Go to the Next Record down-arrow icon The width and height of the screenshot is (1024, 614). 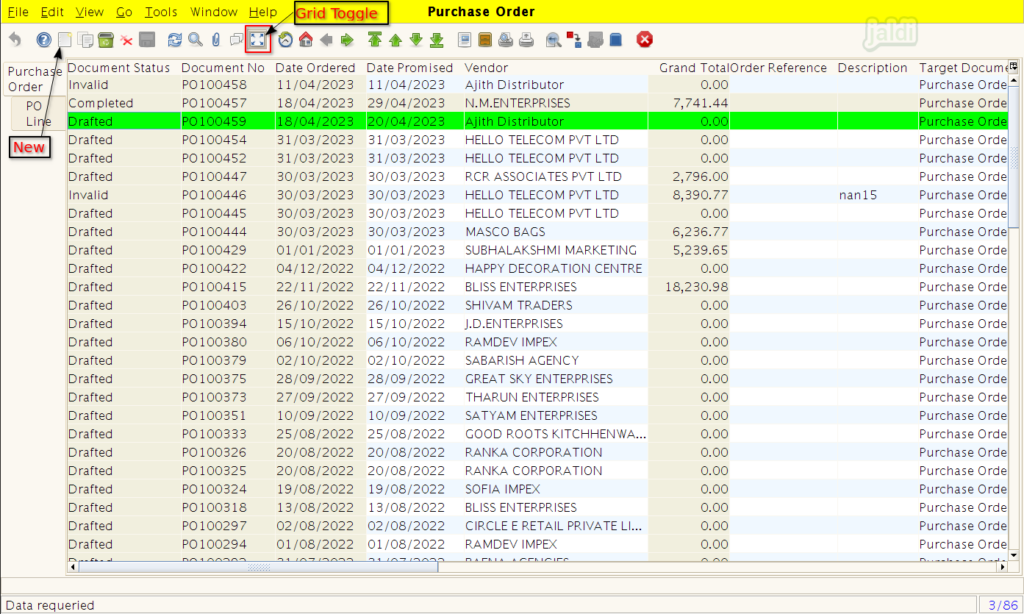(416, 40)
